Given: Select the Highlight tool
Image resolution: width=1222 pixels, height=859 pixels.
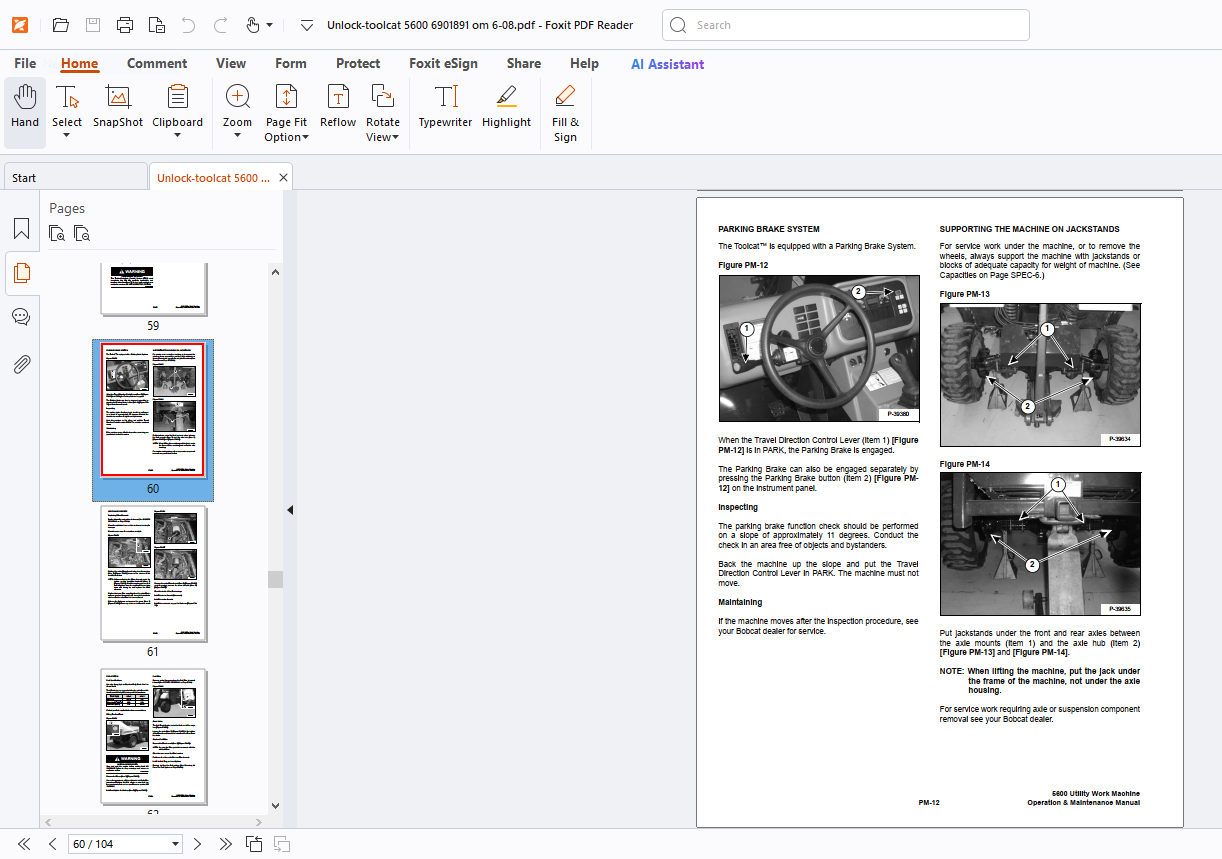Looking at the screenshot, I should tap(506, 106).
